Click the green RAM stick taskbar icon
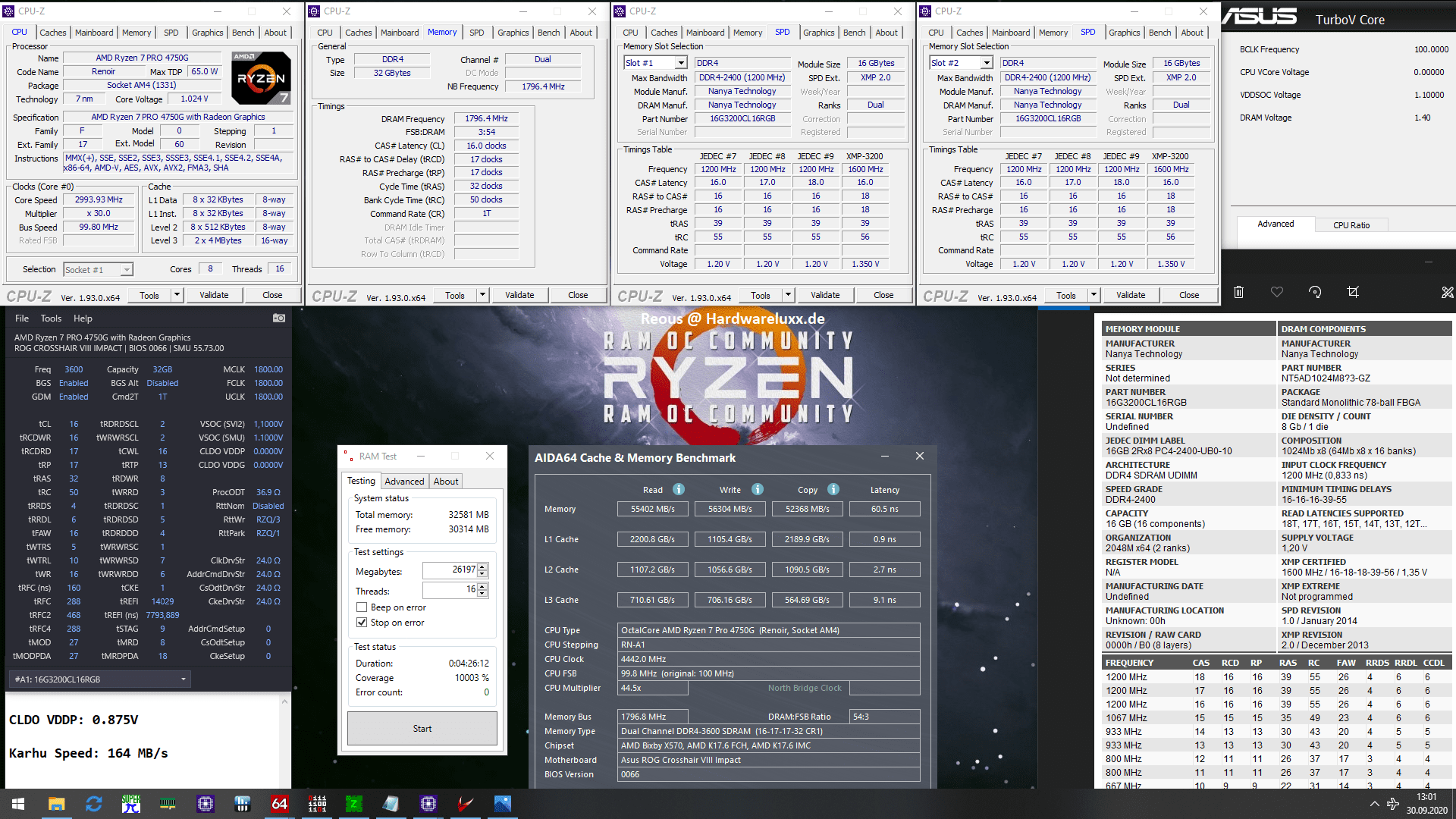Viewport: 1456px width, 819px height. (x=168, y=804)
